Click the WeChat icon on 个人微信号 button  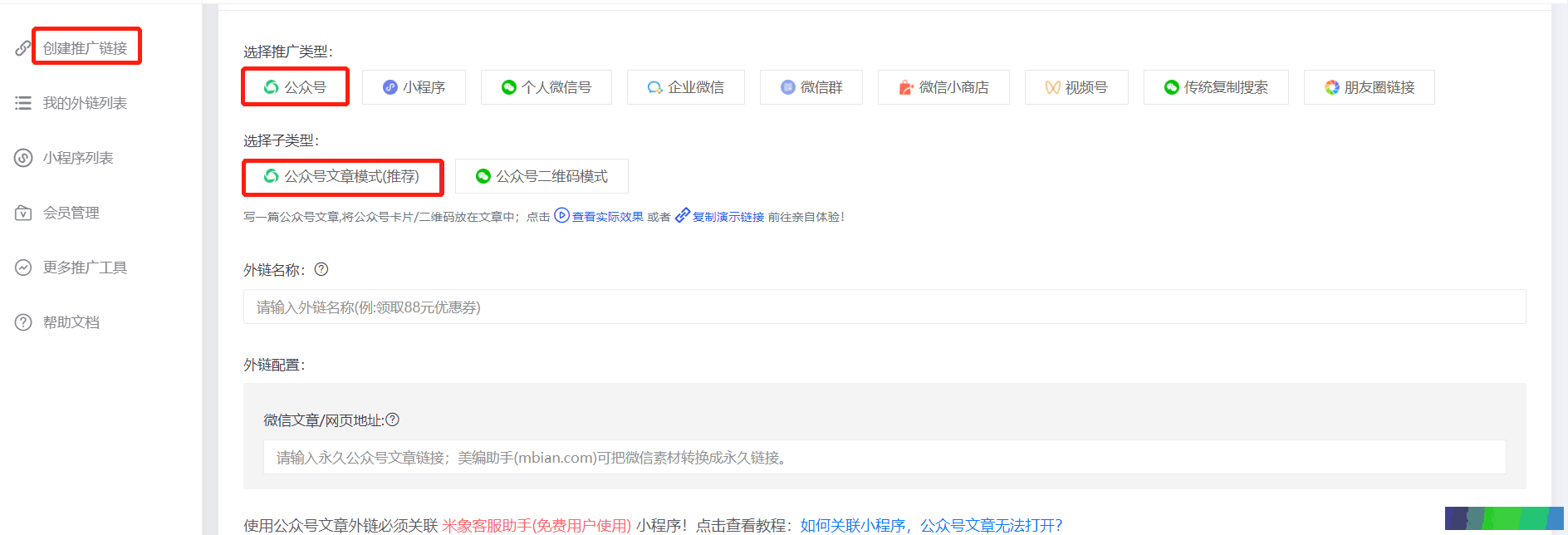[509, 87]
